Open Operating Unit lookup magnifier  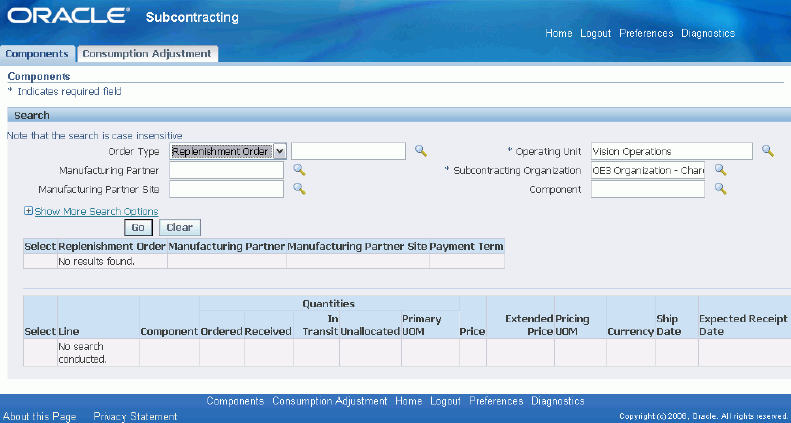(768, 151)
